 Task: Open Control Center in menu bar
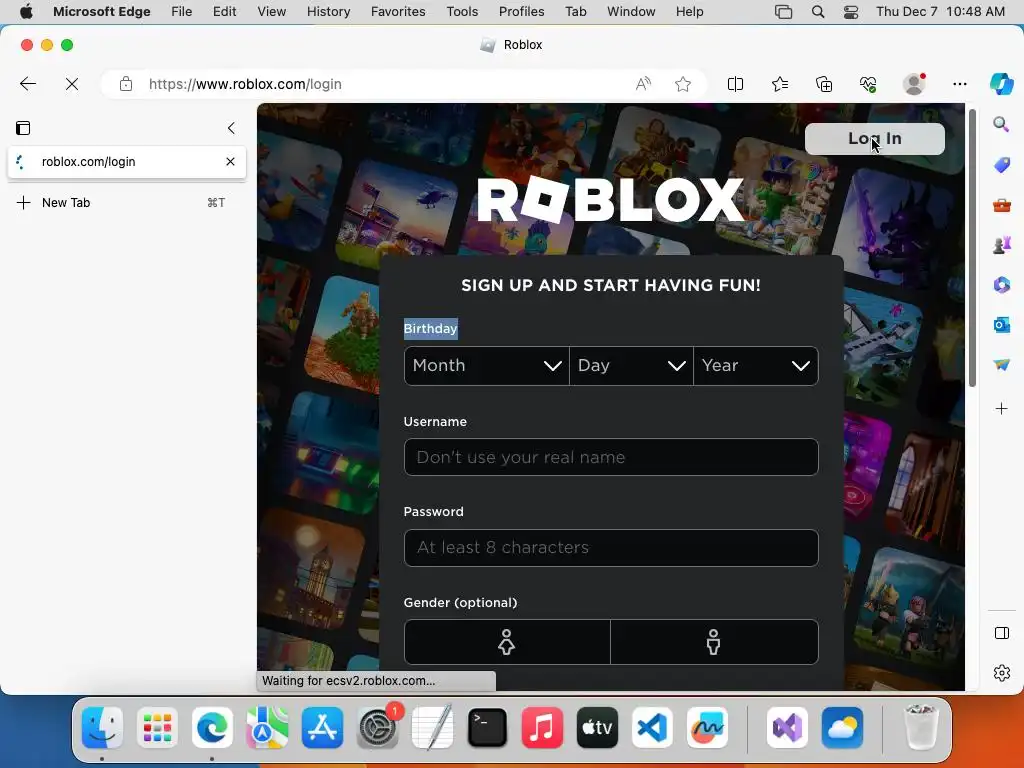851,11
